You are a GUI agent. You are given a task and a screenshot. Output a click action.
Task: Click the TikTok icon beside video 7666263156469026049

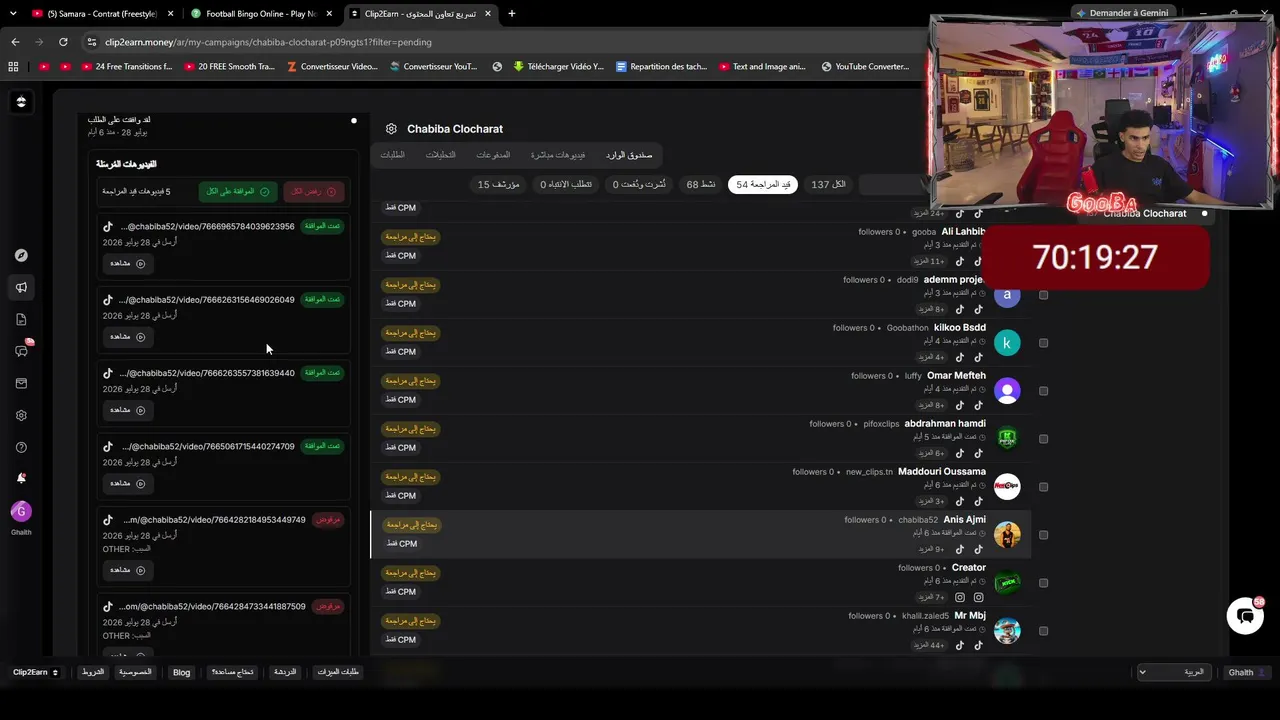(x=108, y=300)
